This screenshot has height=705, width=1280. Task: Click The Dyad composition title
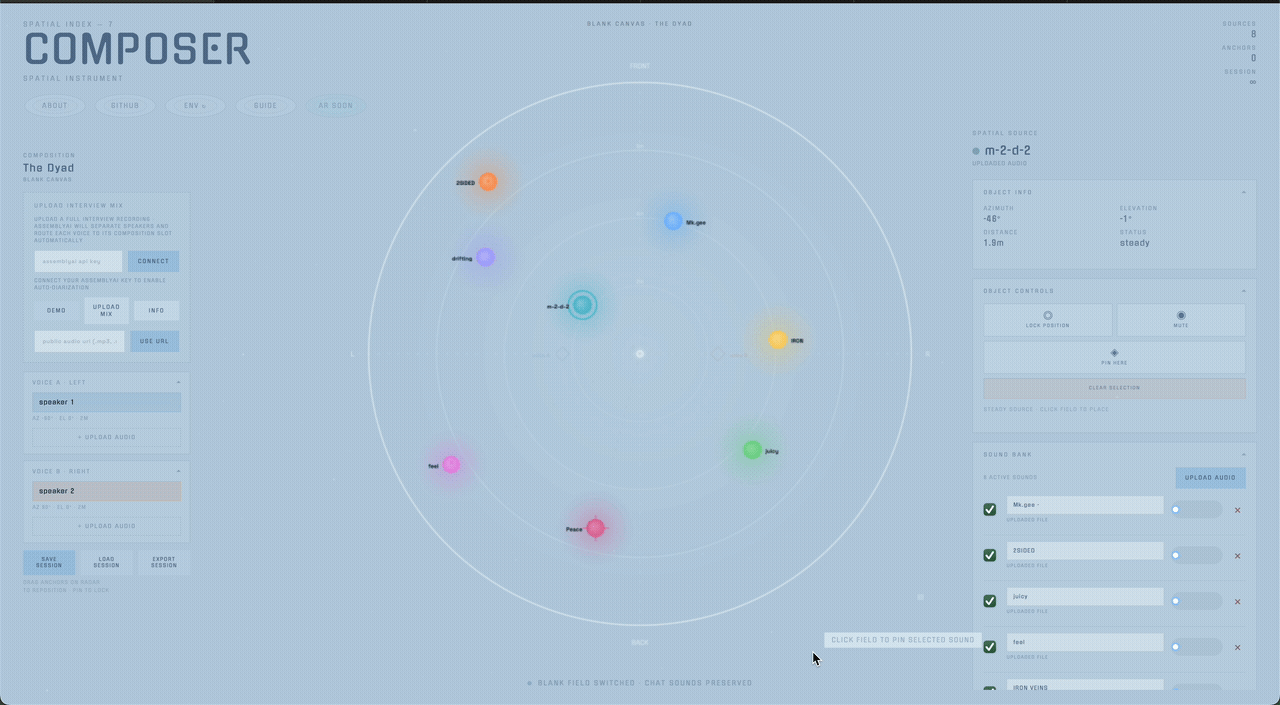pyautogui.click(x=49, y=168)
